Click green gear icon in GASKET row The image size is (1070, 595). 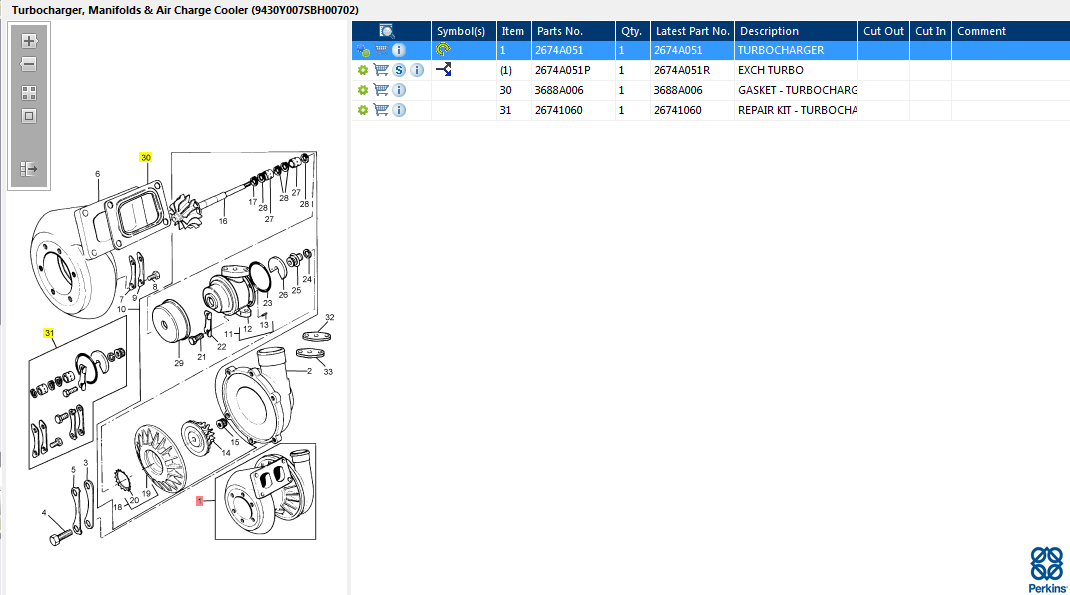click(x=363, y=90)
